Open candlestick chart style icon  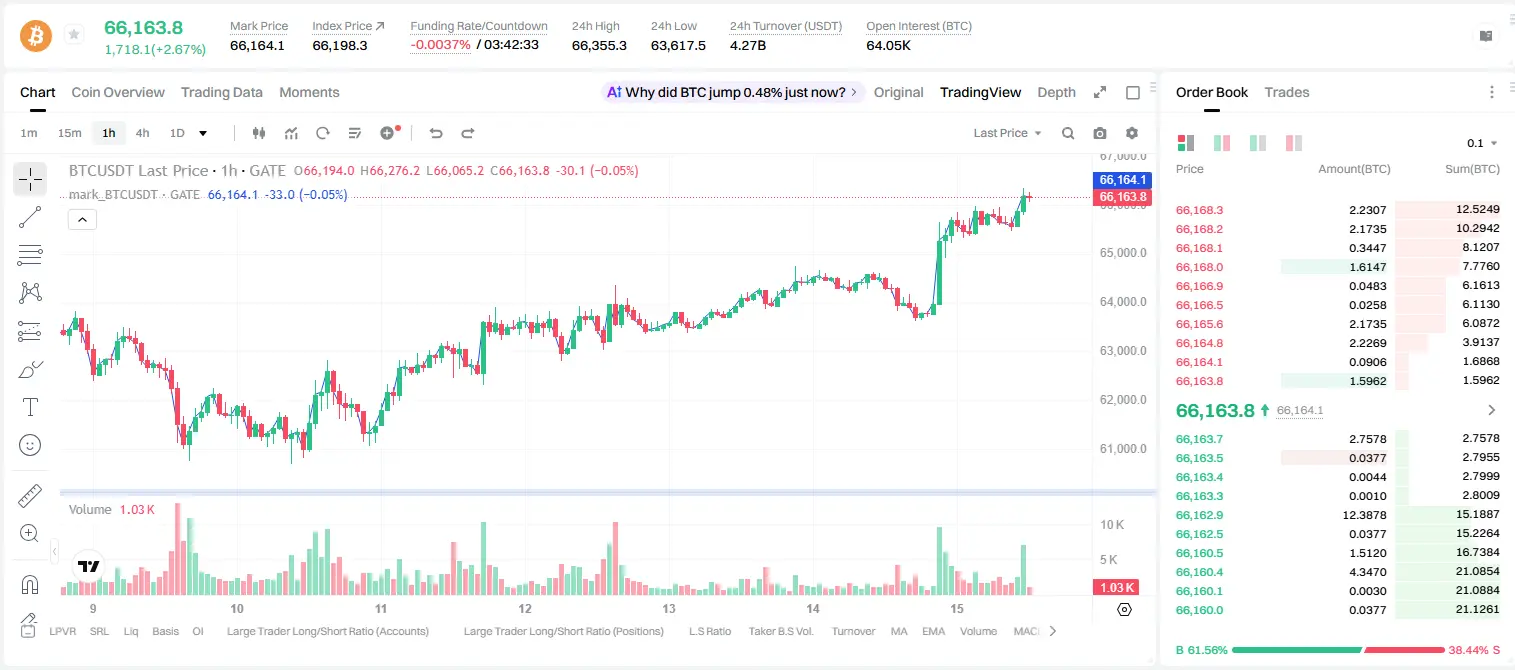(x=259, y=133)
